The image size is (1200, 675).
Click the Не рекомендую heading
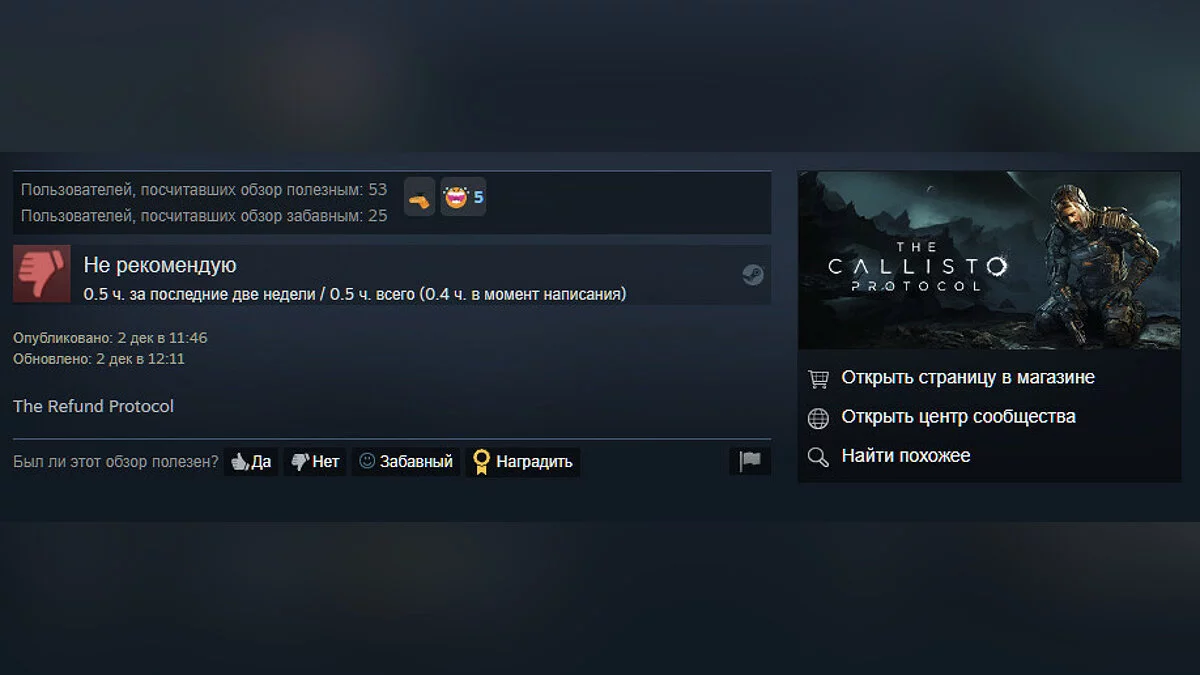coord(160,265)
